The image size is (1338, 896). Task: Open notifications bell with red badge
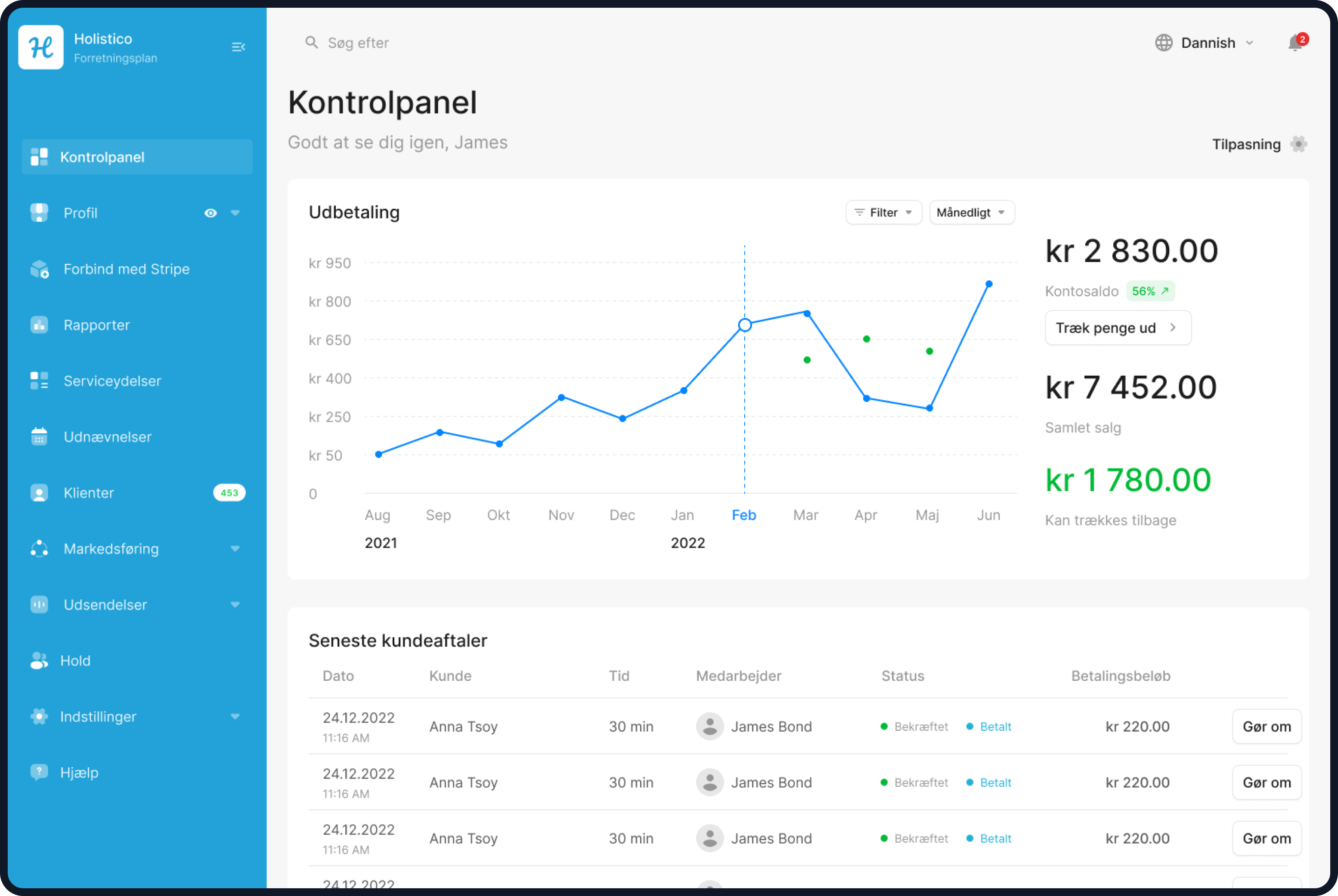1295,43
